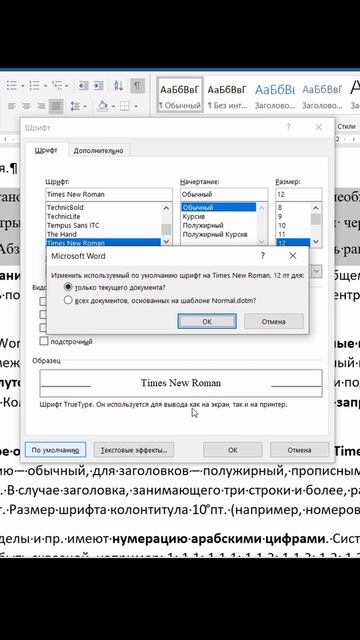
Task: Apply the 'Без инт...' style from gallery
Action: click(227, 95)
